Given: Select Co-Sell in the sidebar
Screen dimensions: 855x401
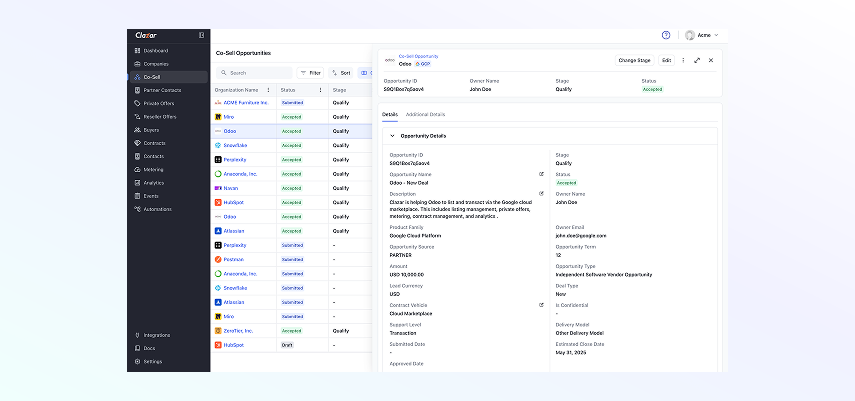Looking at the screenshot, I should (168, 77).
